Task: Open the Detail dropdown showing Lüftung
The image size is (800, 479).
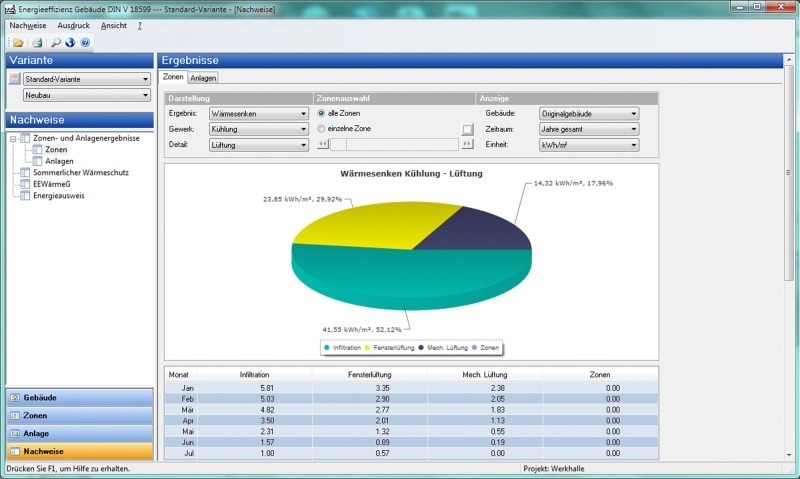Action: (259, 145)
